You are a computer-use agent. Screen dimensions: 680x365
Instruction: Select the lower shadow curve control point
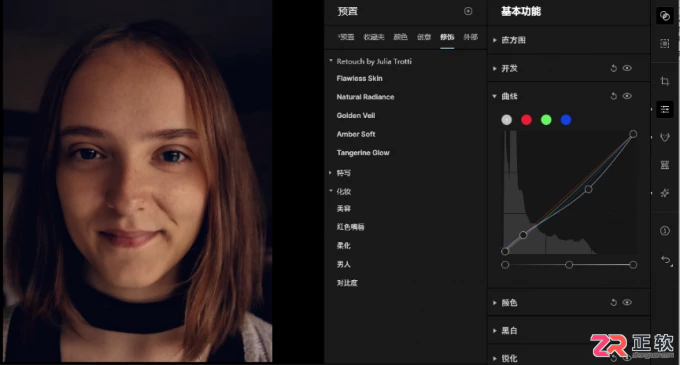point(523,235)
